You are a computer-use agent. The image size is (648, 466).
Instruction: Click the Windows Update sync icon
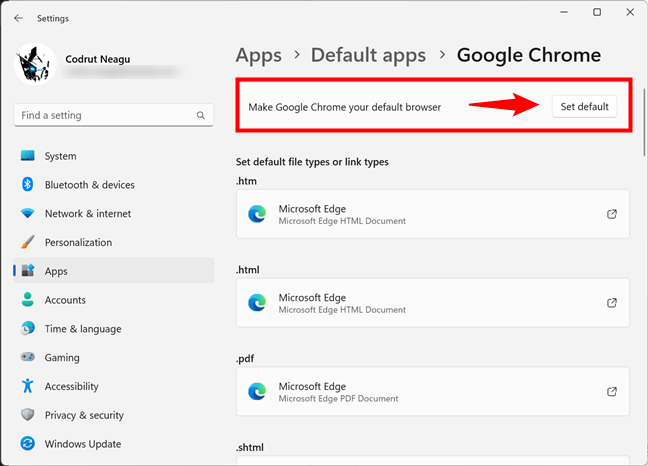point(27,444)
